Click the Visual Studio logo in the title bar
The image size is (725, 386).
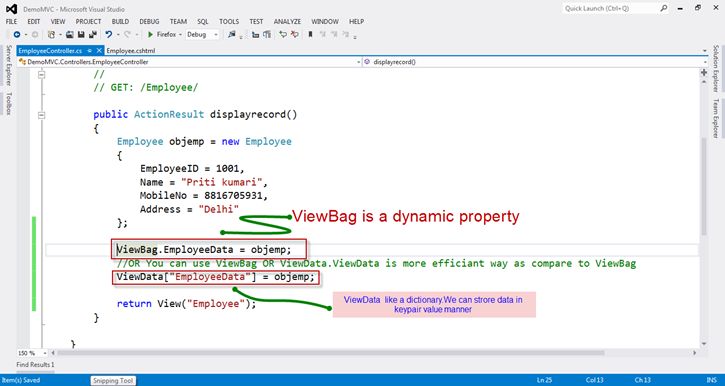tap(12, 9)
